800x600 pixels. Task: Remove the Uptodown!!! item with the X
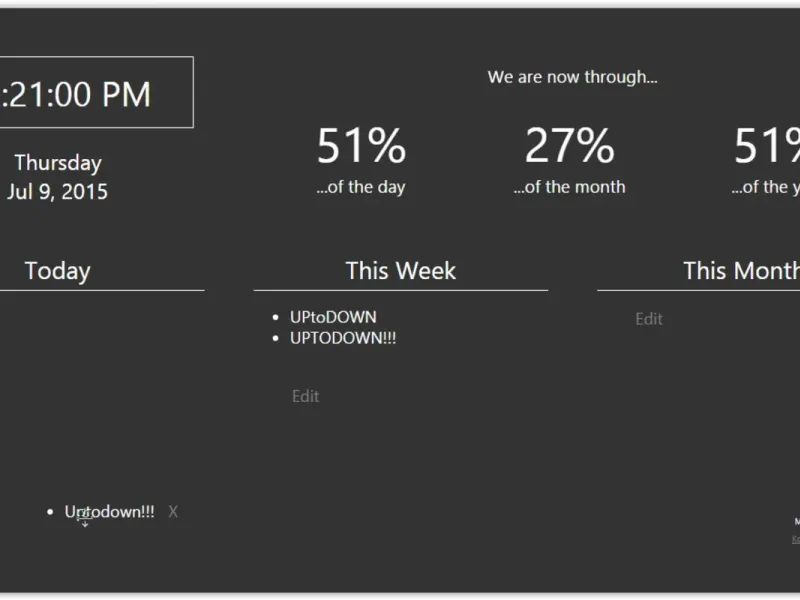coord(173,512)
